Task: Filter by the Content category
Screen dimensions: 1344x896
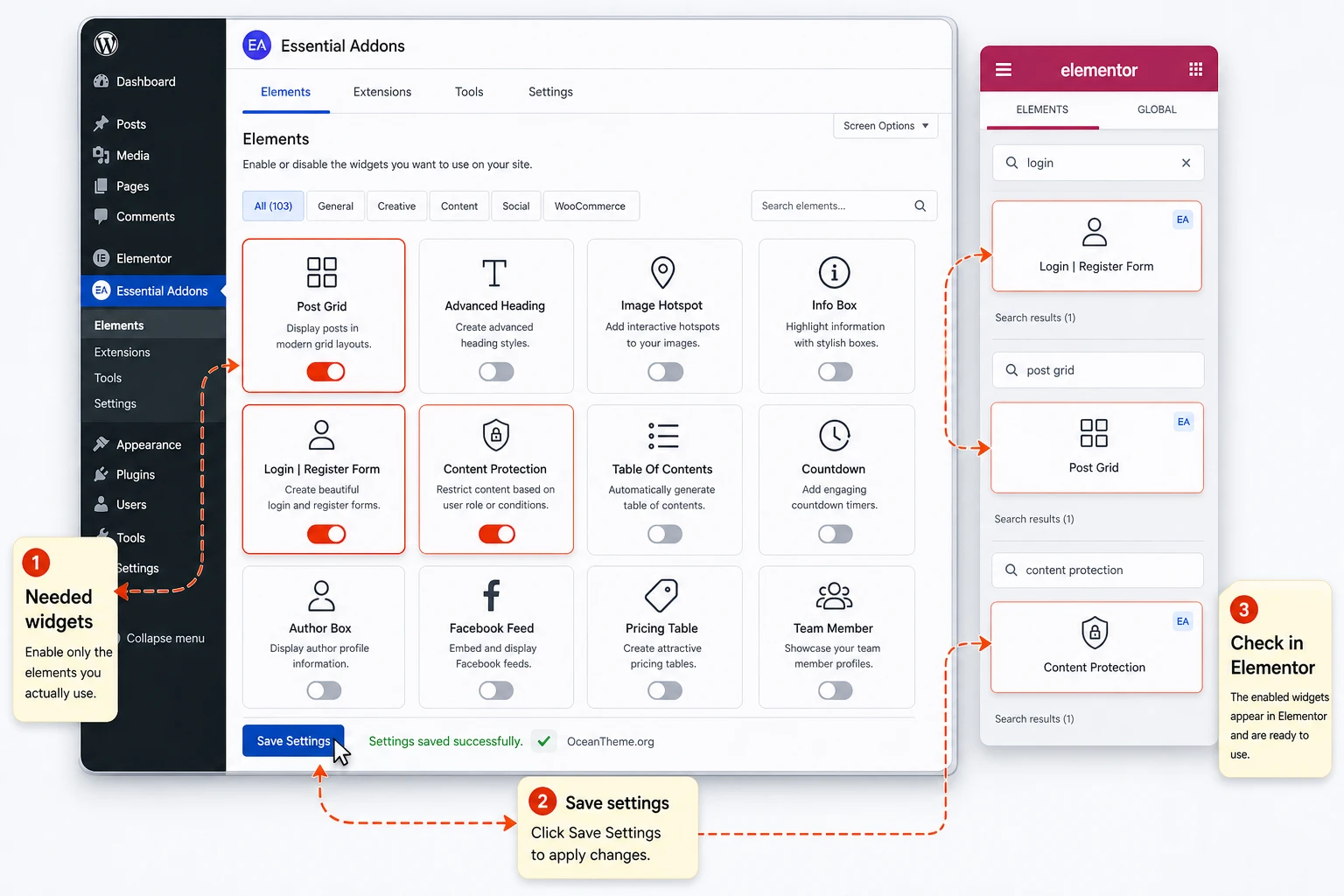Action: [459, 206]
